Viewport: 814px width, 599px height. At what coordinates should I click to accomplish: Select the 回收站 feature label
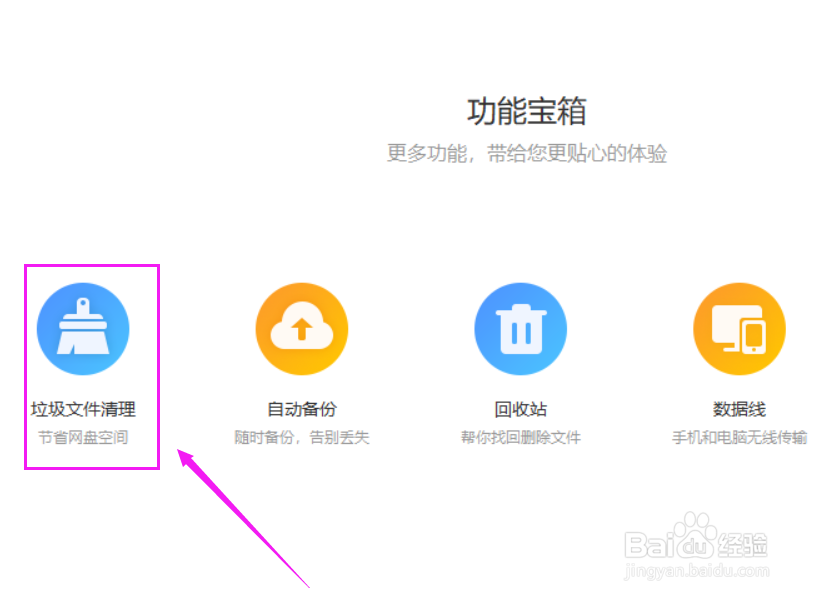(x=520, y=408)
